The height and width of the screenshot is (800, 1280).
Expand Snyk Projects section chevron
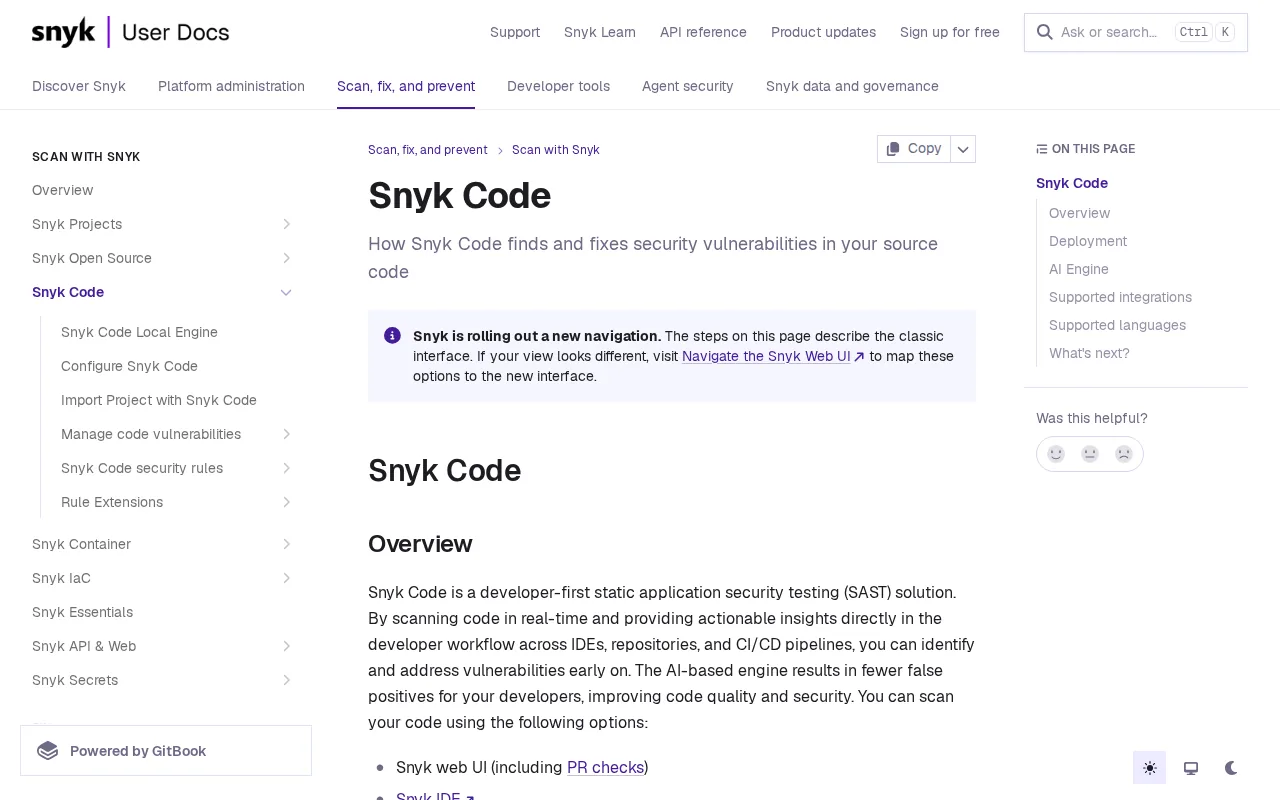pyautogui.click(x=286, y=224)
